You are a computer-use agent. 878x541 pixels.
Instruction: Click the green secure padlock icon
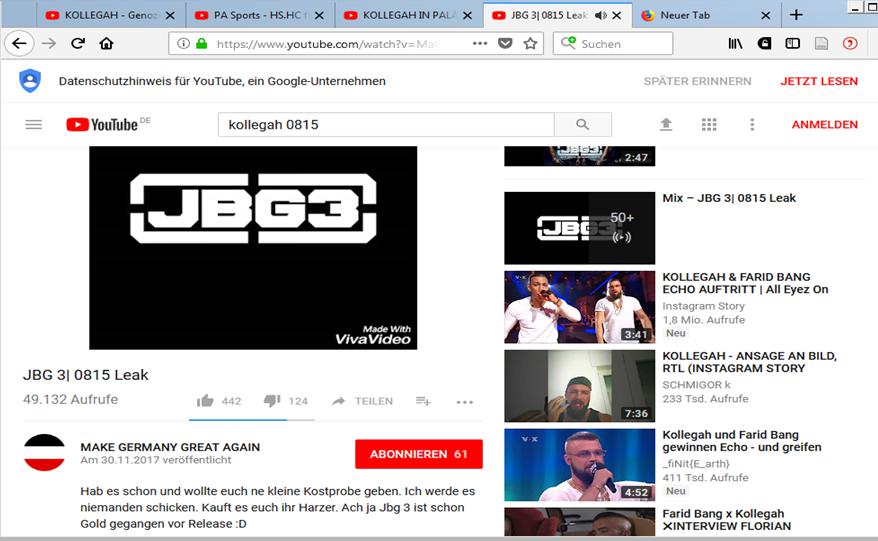pyautogui.click(x=202, y=43)
